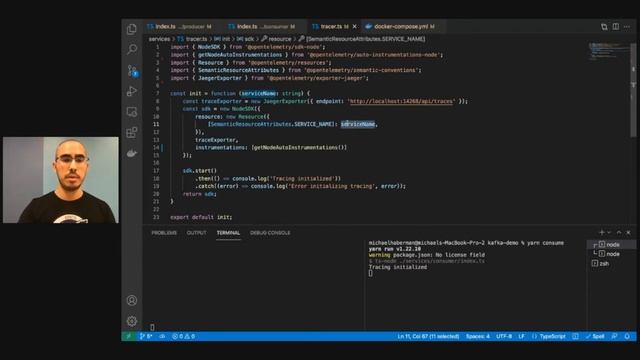640x360 pixels.
Task: Click the cloud sync icon in status bar
Action: coord(162,336)
